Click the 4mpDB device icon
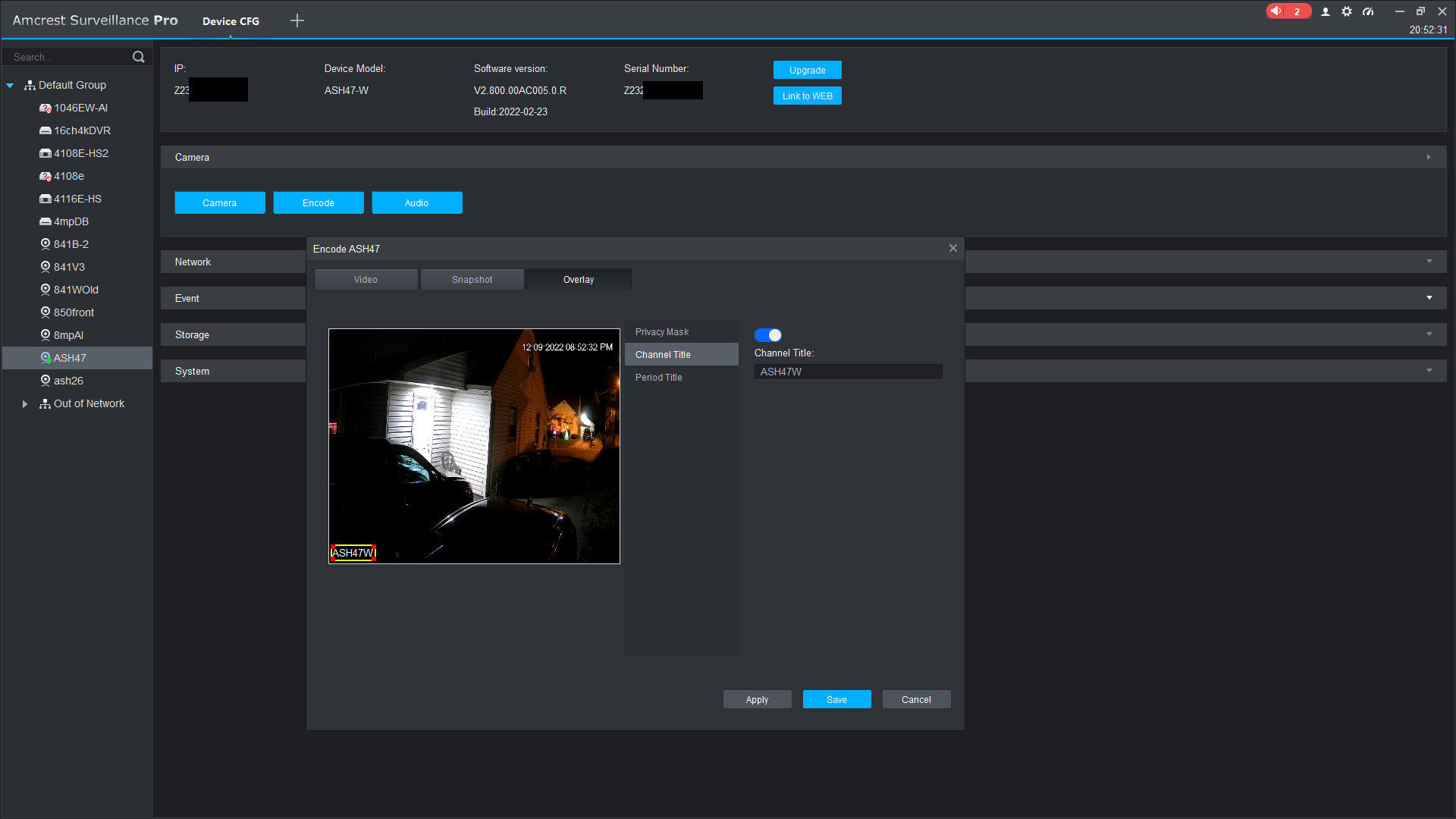 click(x=45, y=221)
